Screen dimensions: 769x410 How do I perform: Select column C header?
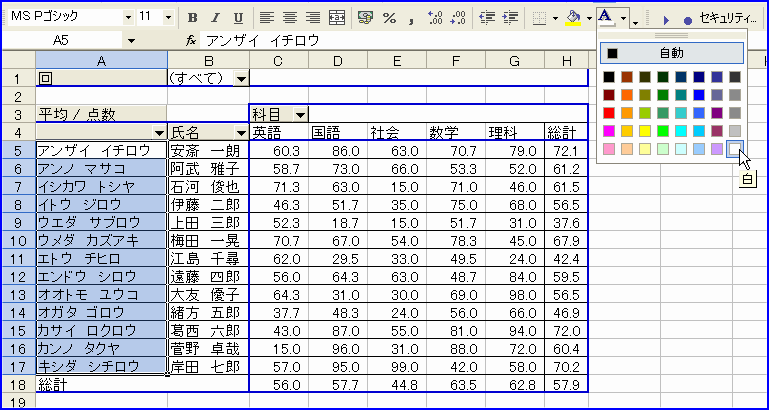click(279, 61)
